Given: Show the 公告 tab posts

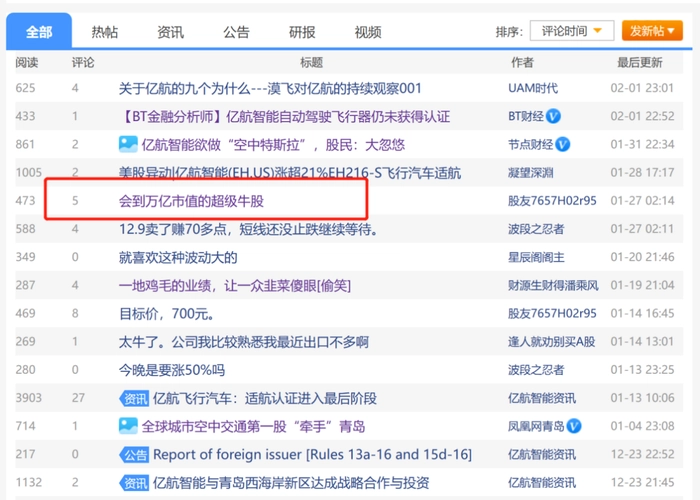Looking at the screenshot, I should click(x=236, y=32).
